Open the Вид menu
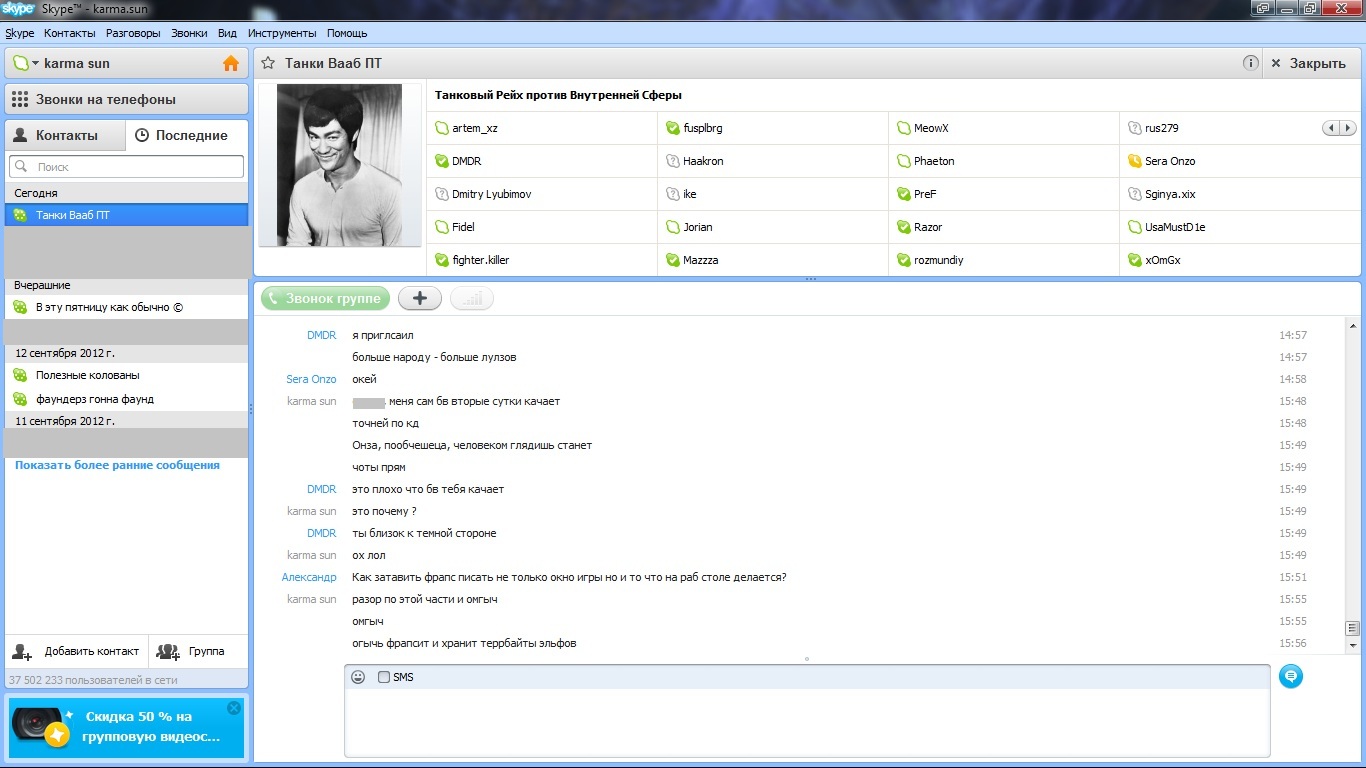 coord(227,33)
